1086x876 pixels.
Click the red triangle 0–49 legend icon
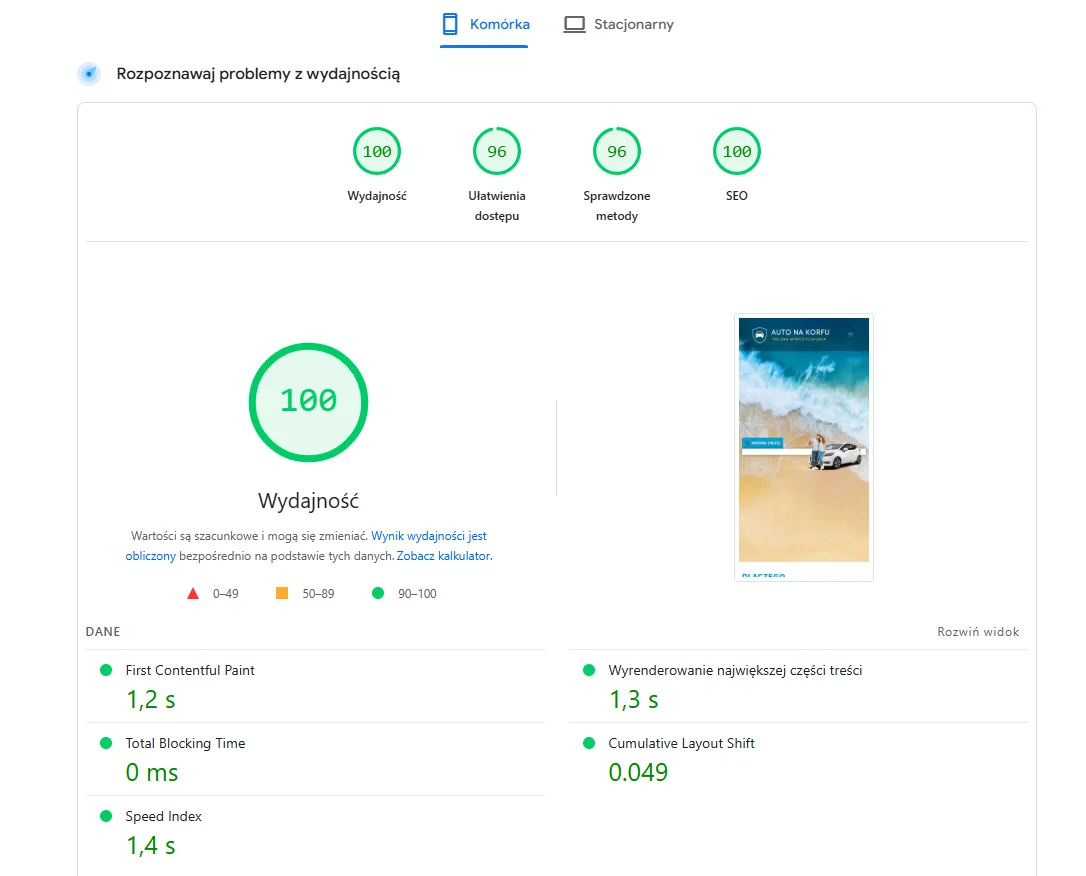(x=193, y=593)
